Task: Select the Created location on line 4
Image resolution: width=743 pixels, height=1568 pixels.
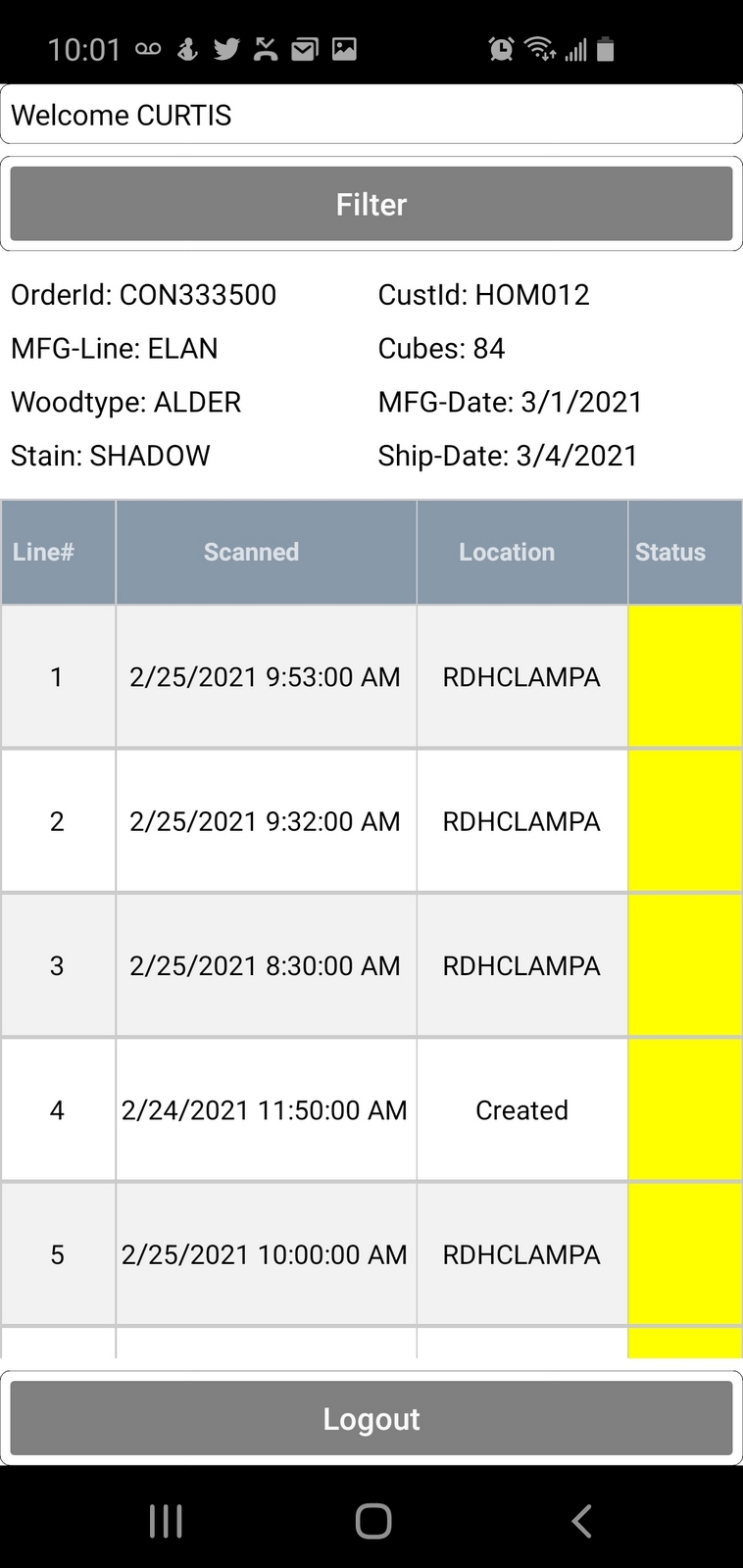Action: 521,1110
